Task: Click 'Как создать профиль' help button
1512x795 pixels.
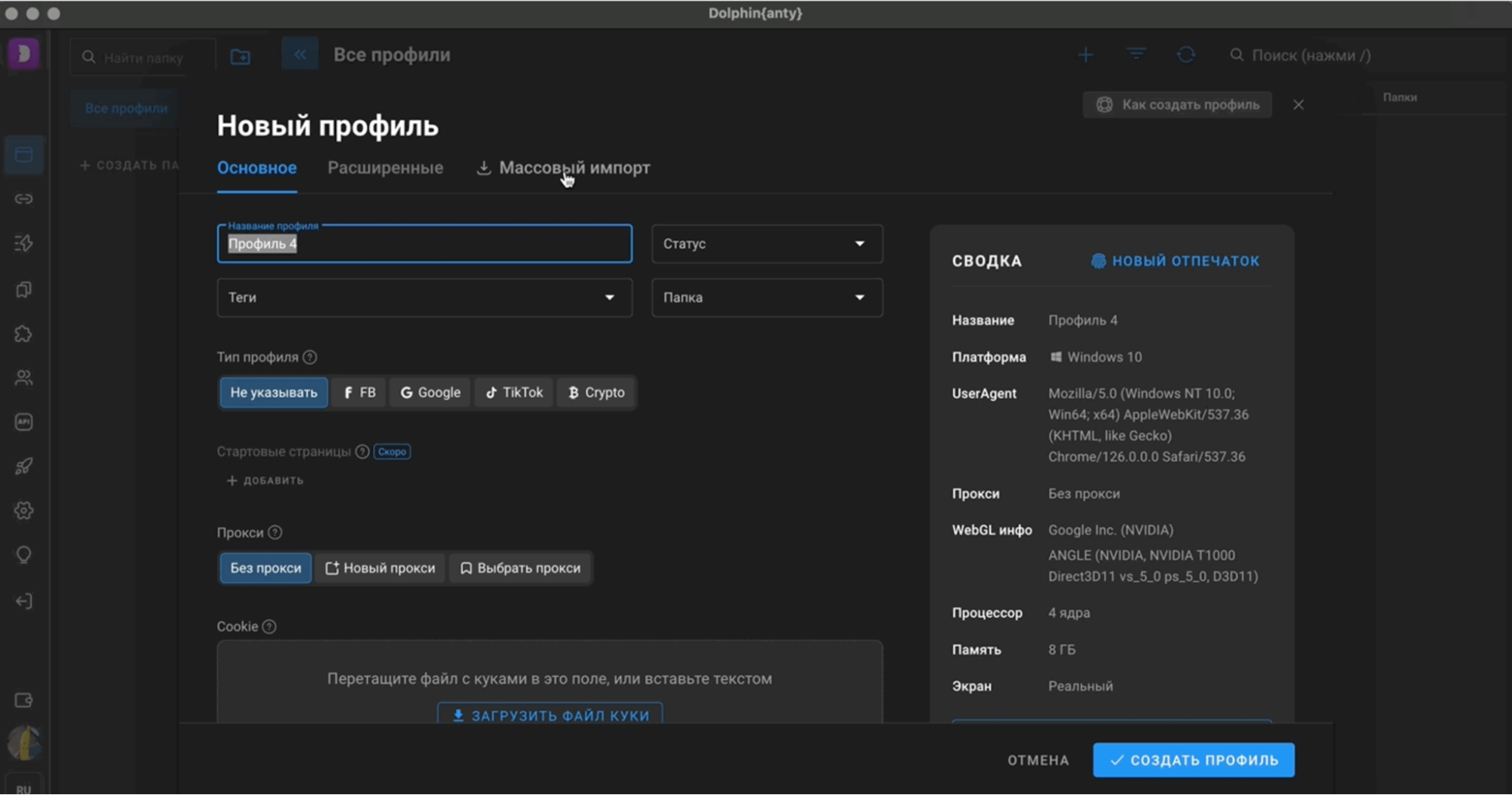Action: tap(1177, 105)
